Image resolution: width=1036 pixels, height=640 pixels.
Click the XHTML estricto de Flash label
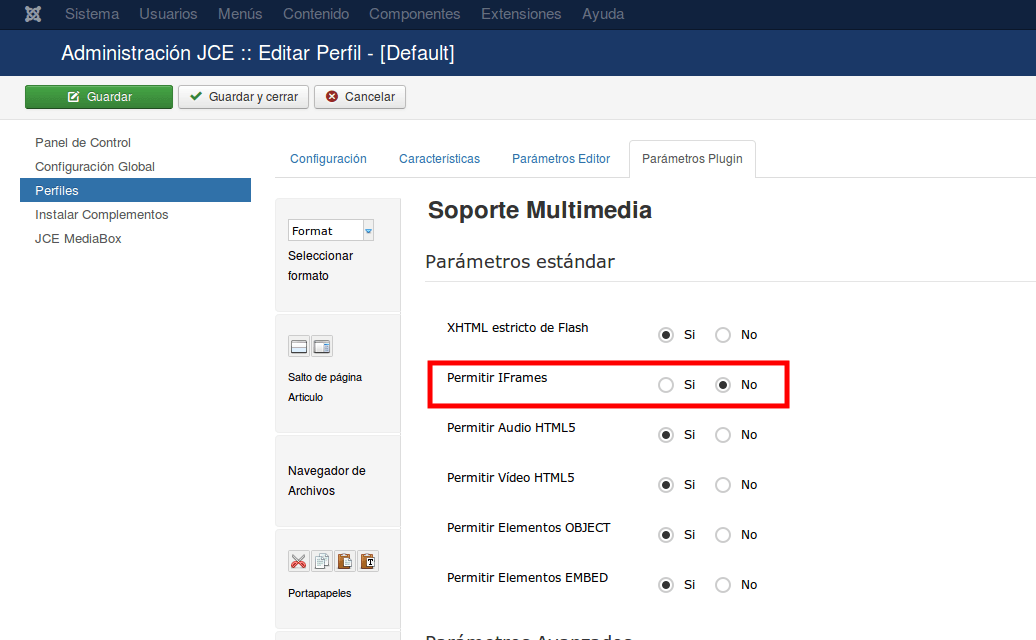point(517,328)
